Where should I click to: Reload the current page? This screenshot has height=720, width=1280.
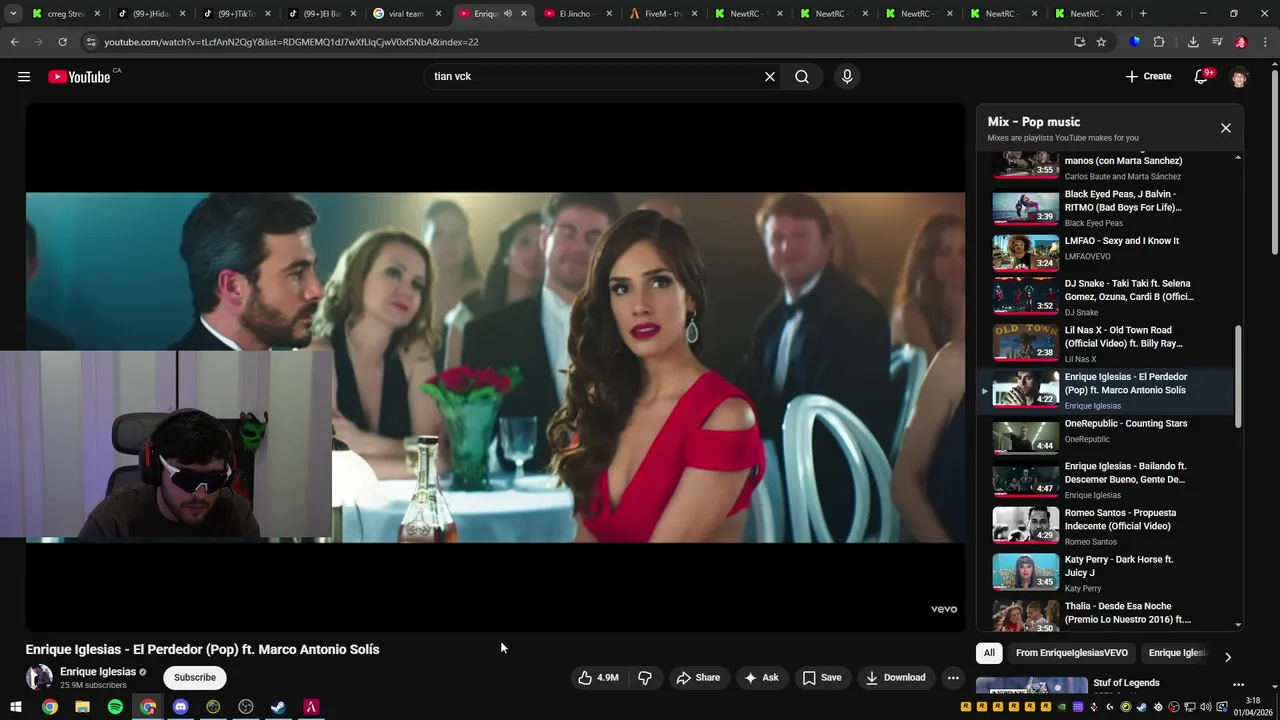[x=62, y=42]
